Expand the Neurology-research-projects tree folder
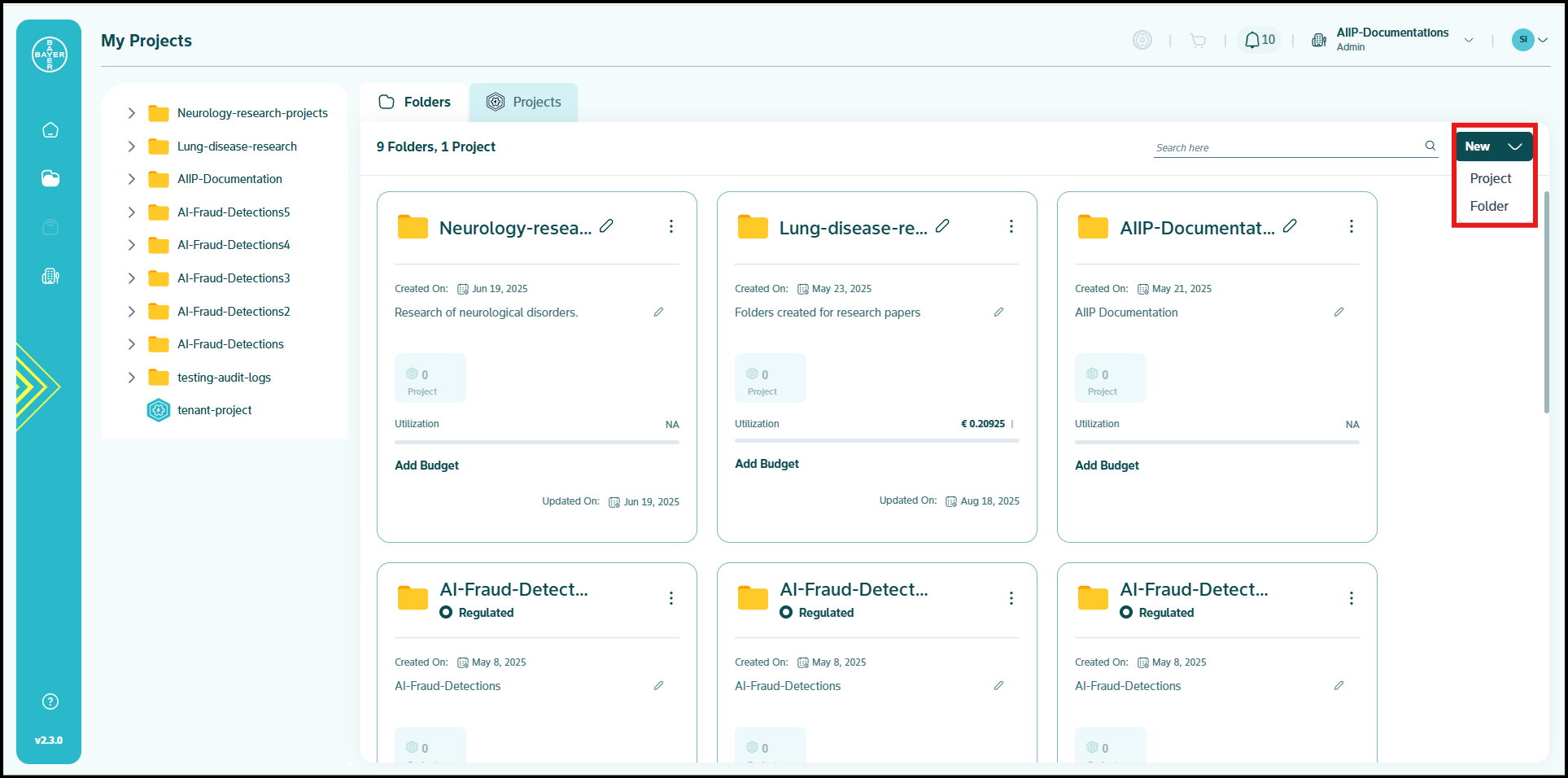 coord(131,113)
